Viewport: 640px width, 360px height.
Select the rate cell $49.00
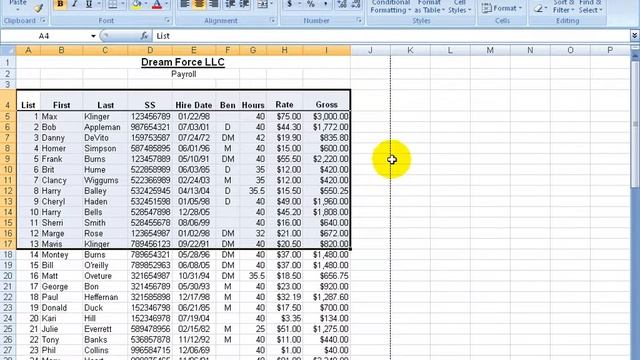[x=284, y=201]
